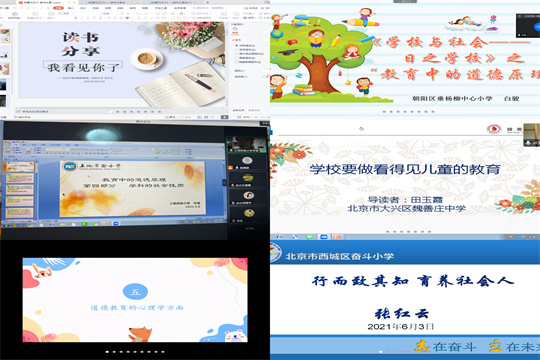Select the third slide thumbnail in the PowerPoint 2007 window

coord(19,190)
